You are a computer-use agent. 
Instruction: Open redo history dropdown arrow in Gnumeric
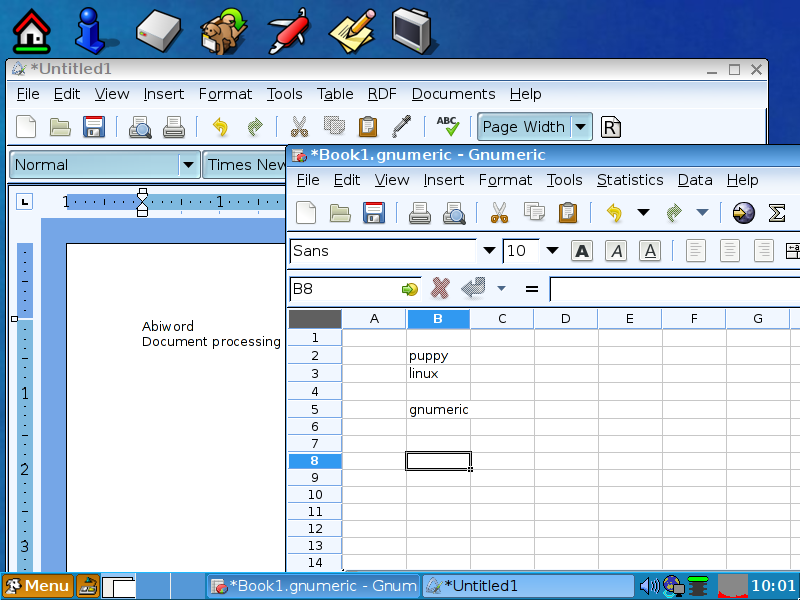[703, 212]
